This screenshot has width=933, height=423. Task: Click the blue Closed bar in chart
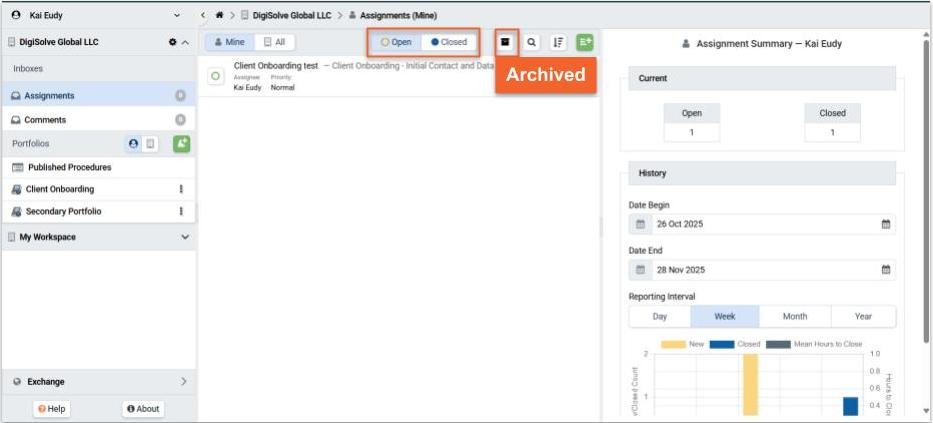[850, 406]
